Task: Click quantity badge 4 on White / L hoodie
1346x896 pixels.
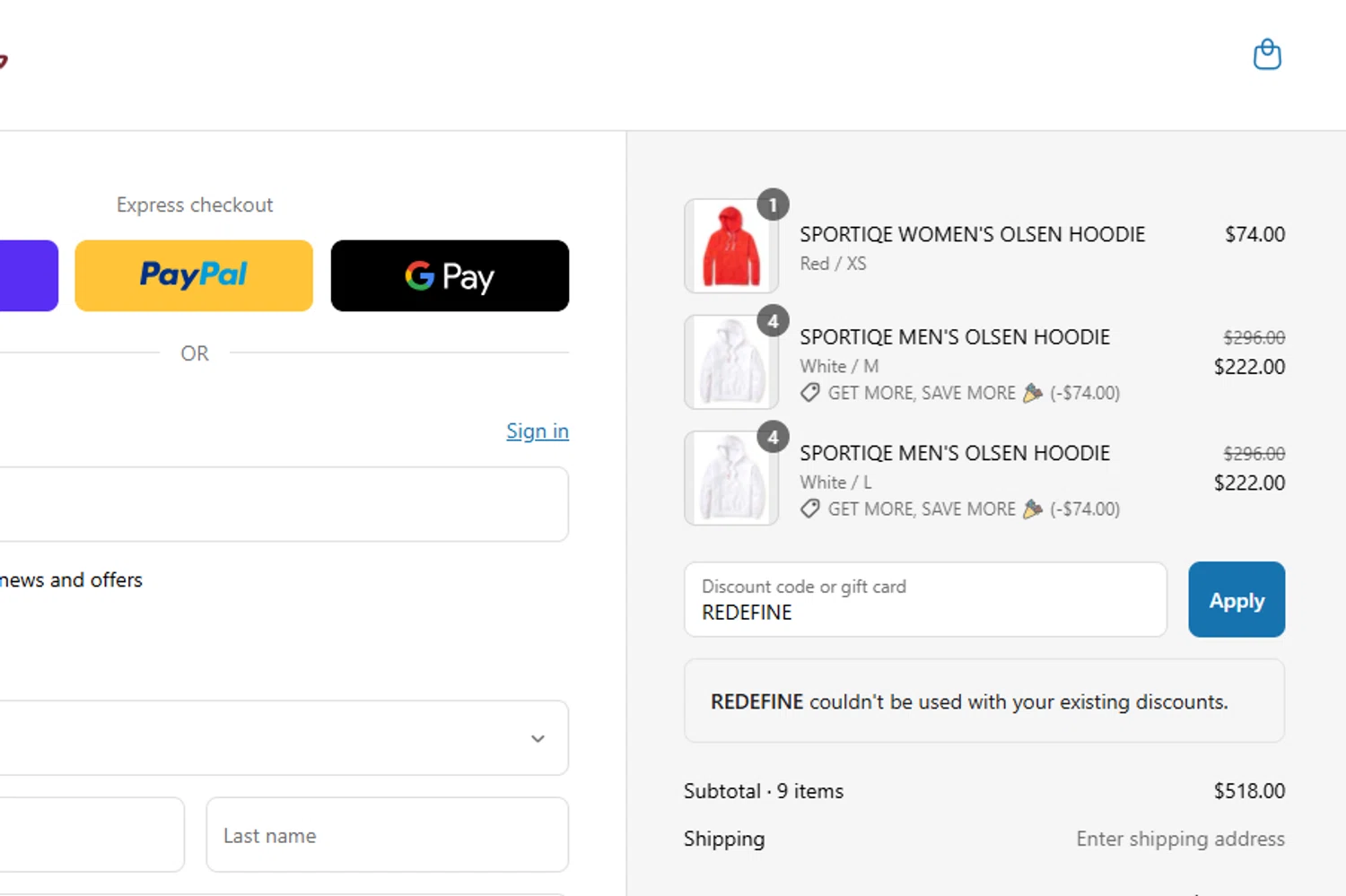Action: pos(773,438)
